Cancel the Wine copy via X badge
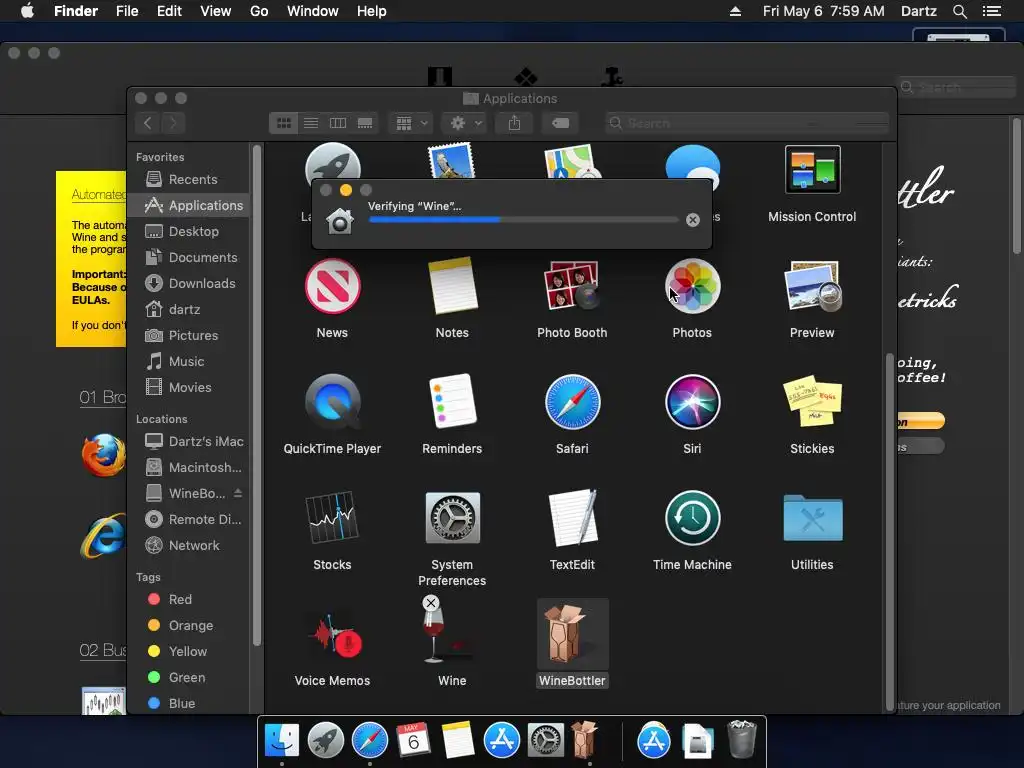 tap(430, 603)
